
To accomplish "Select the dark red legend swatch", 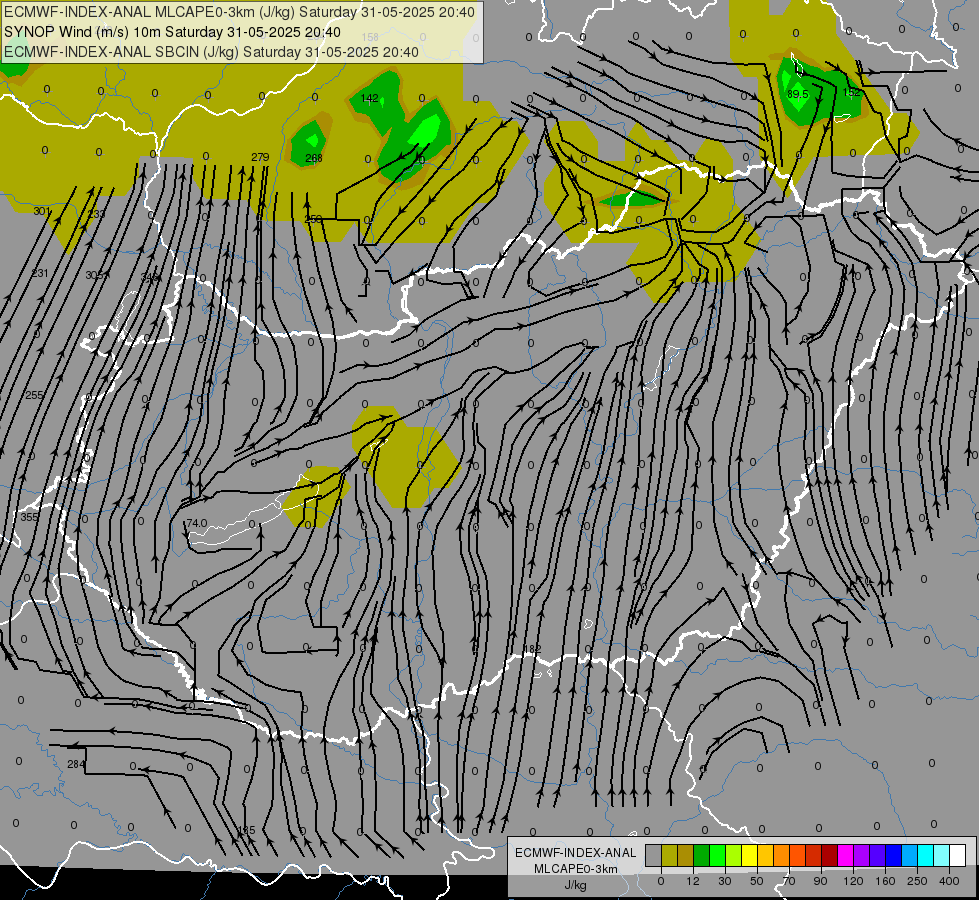I will pos(830,856).
